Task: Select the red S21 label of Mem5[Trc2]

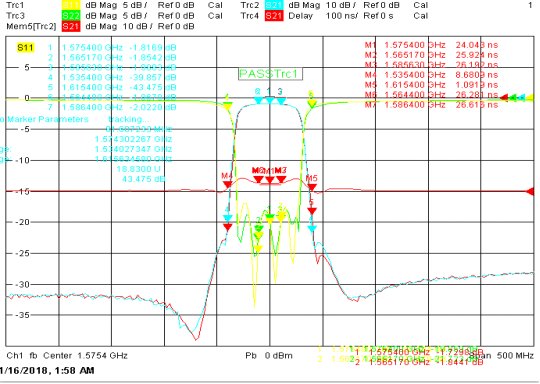Action: [71, 27]
